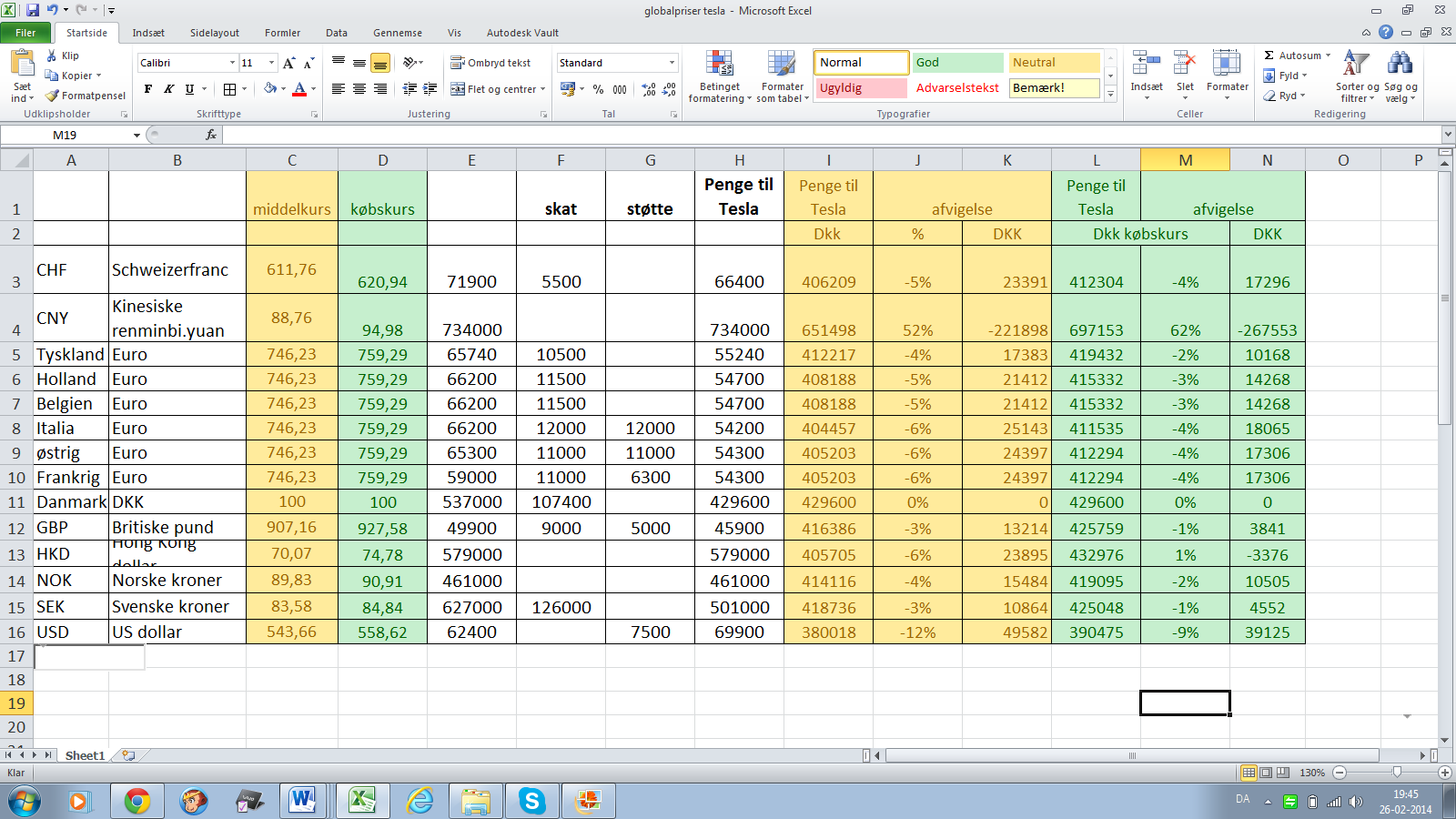The height and width of the screenshot is (819, 1456).
Task: Click Slet in the Celler group
Action: point(1185,73)
